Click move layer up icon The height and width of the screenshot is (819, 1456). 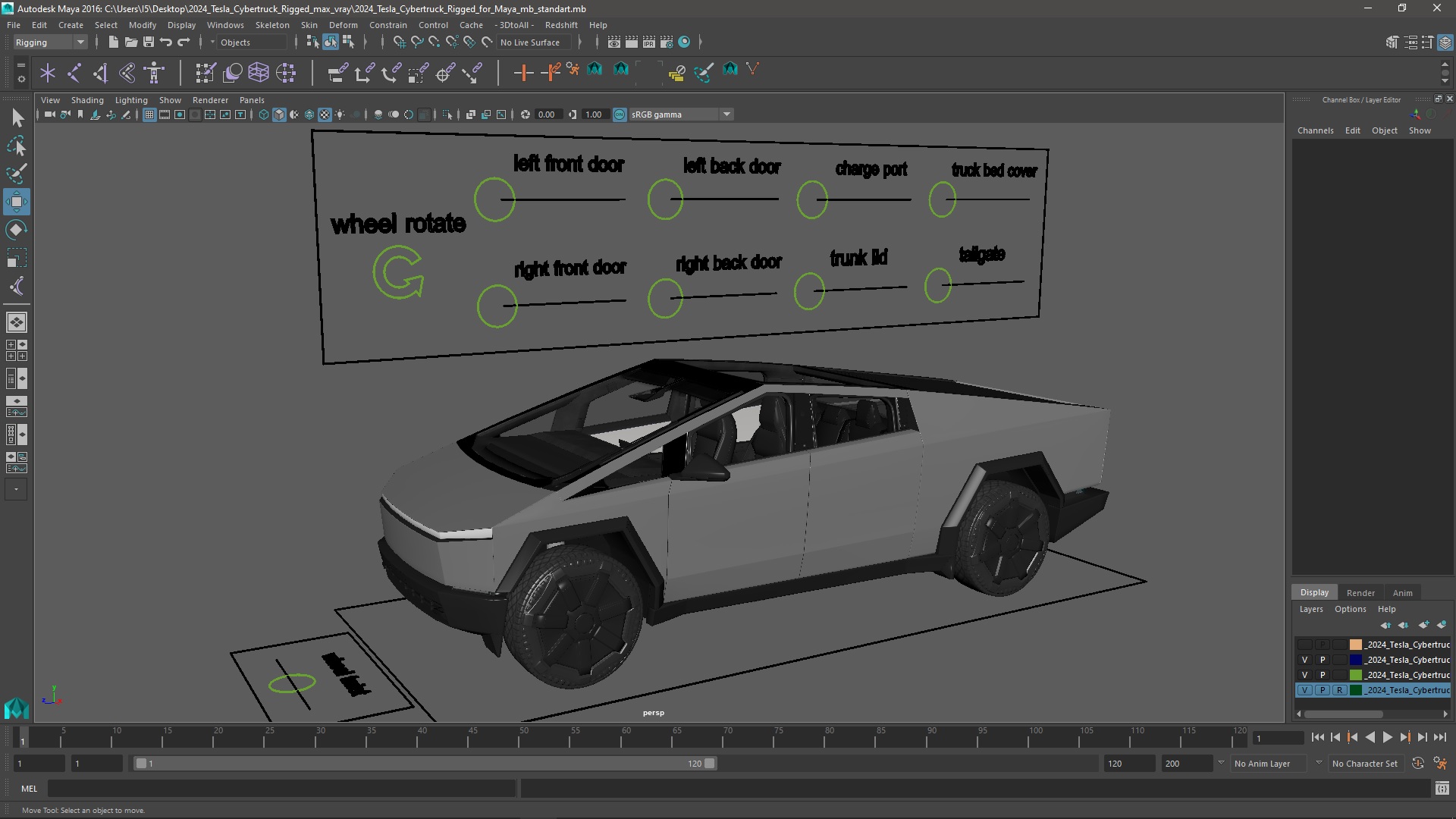(1385, 625)
